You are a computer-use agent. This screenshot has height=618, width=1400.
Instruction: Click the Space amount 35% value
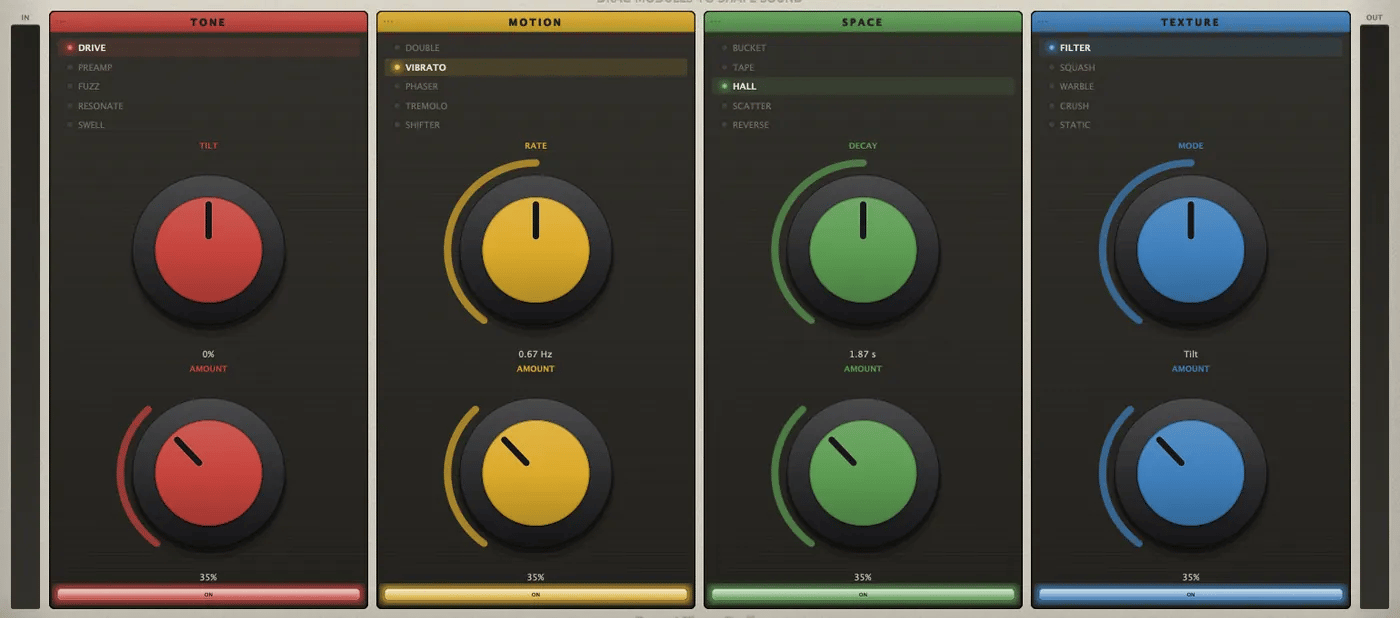pyautogui.click(x=863, y=577)
